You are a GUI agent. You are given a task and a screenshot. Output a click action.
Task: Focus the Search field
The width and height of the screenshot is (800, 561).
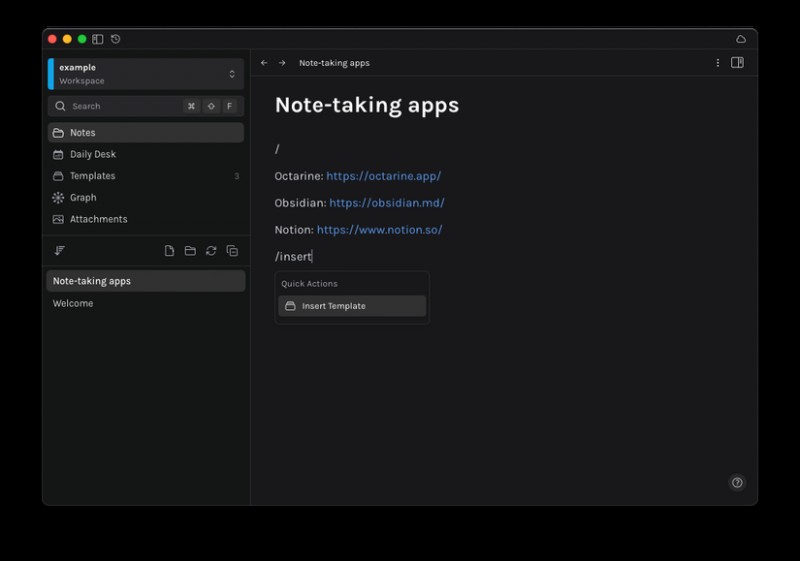pyautogui.click(x=146, y=106)
